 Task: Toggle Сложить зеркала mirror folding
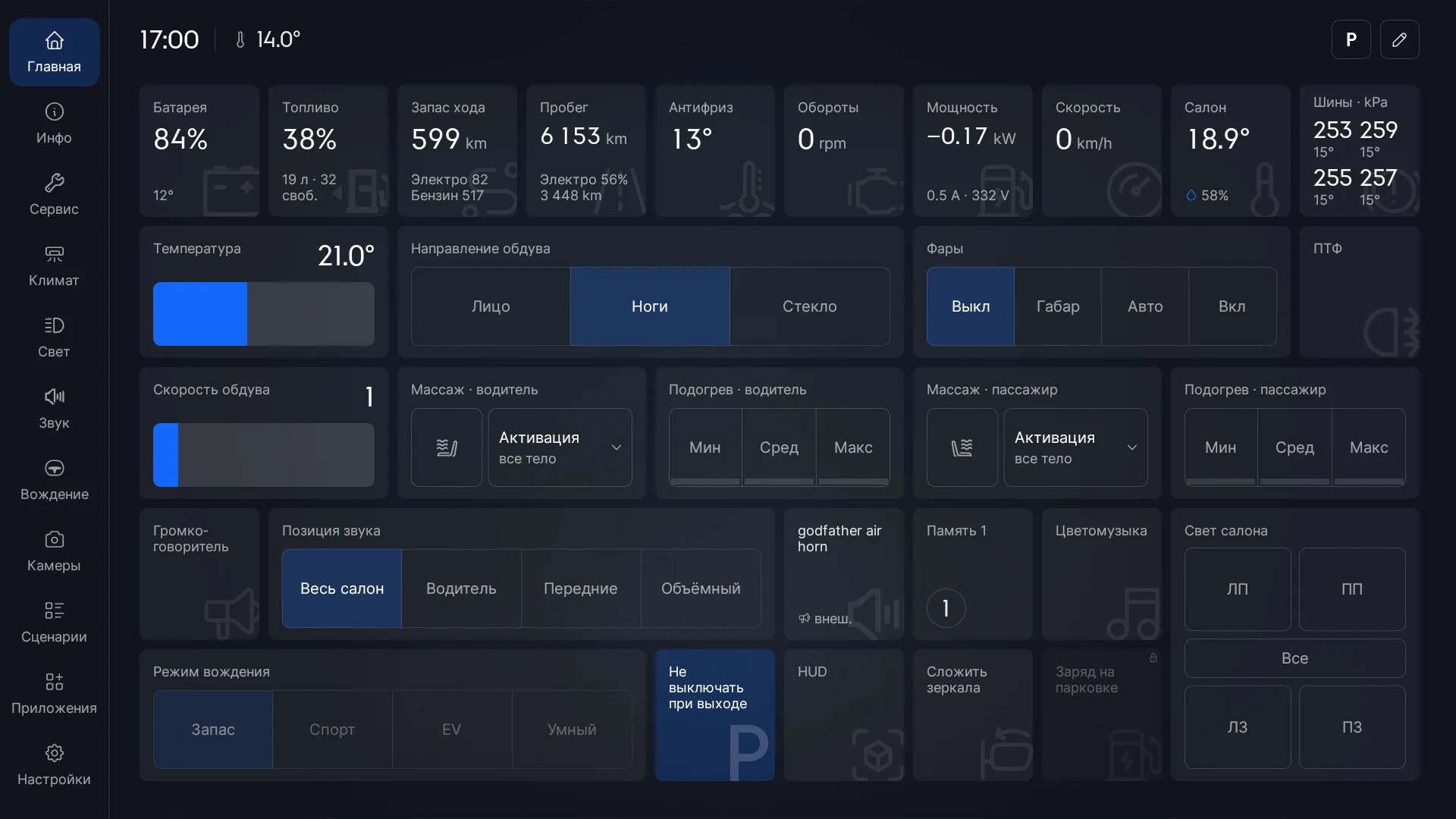972,715
